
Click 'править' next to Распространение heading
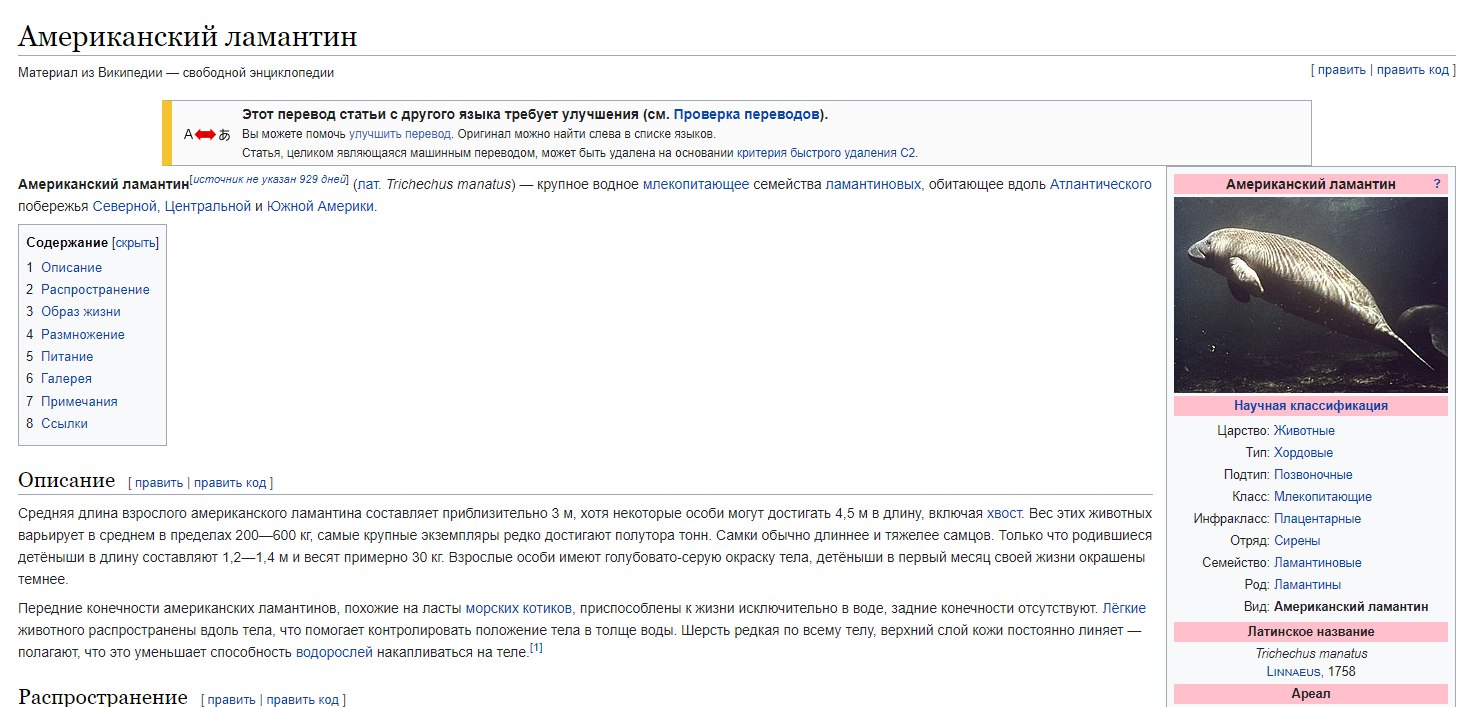point(231,700)
